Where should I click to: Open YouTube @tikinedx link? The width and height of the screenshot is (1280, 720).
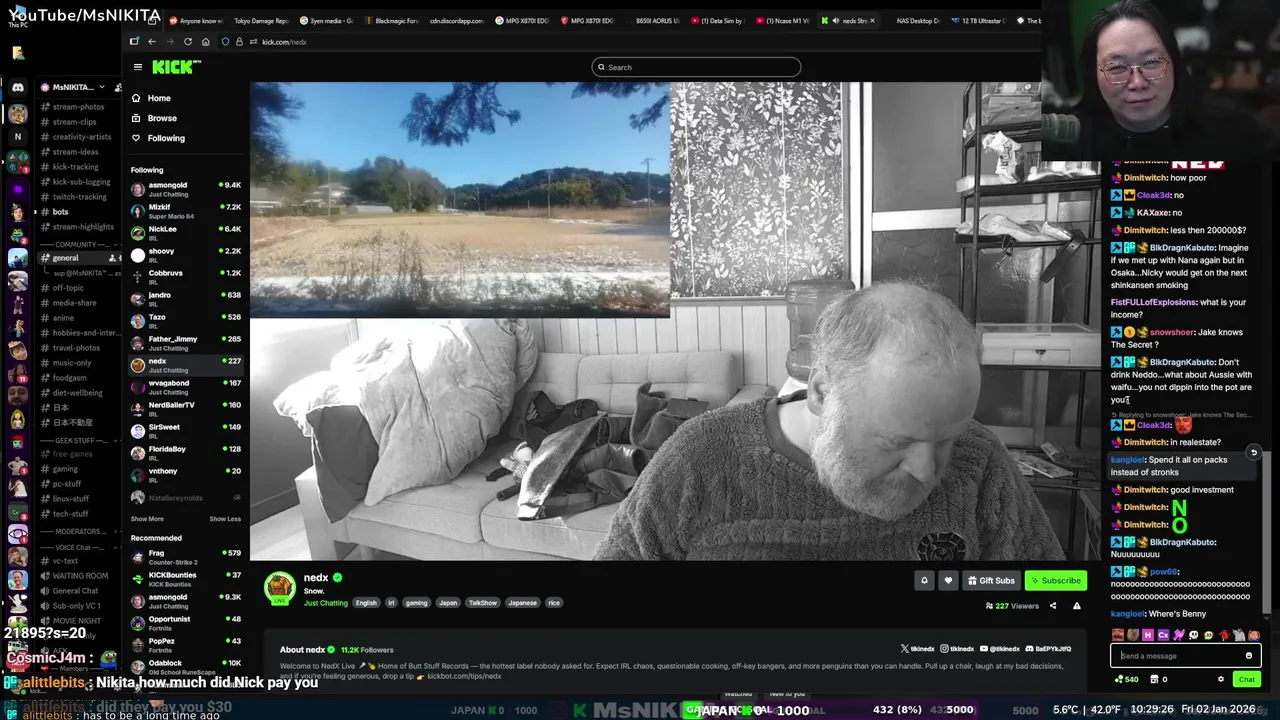click(1000, 649)
